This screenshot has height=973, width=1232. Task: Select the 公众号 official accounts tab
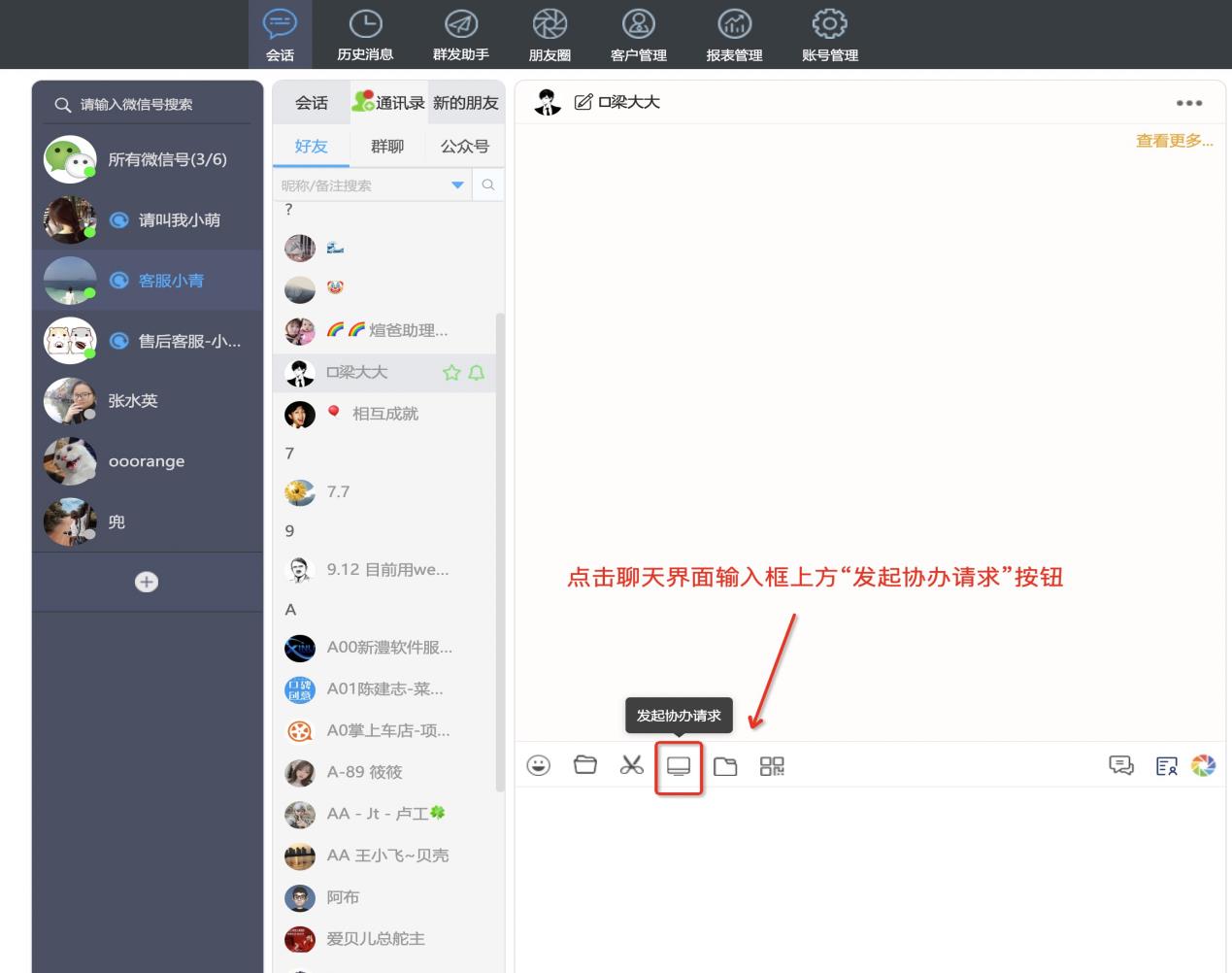point(465,147)
